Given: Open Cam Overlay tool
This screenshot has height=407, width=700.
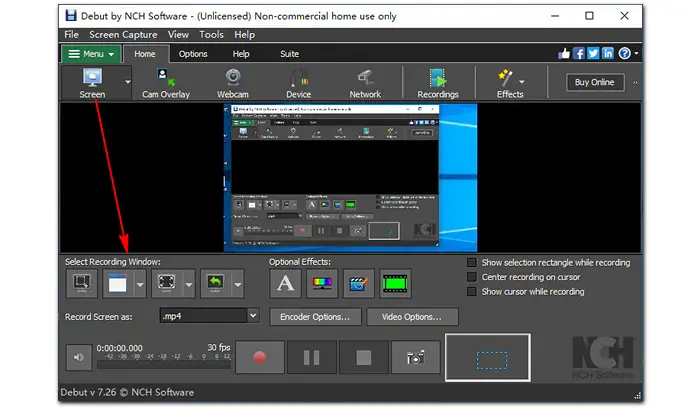Looking at the screenshot, I should pos(166,83).
